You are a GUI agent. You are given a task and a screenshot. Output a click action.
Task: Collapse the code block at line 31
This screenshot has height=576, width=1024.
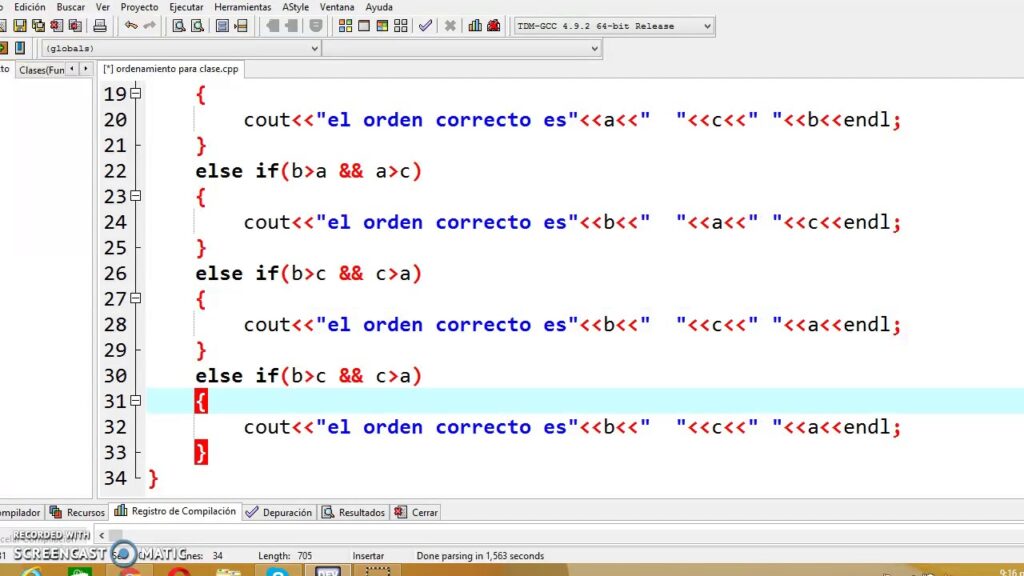tap(135, 401)
